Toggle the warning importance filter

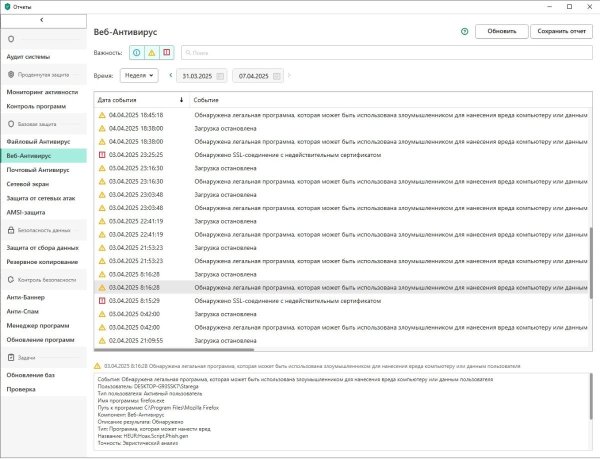click(x=152, y=53)
